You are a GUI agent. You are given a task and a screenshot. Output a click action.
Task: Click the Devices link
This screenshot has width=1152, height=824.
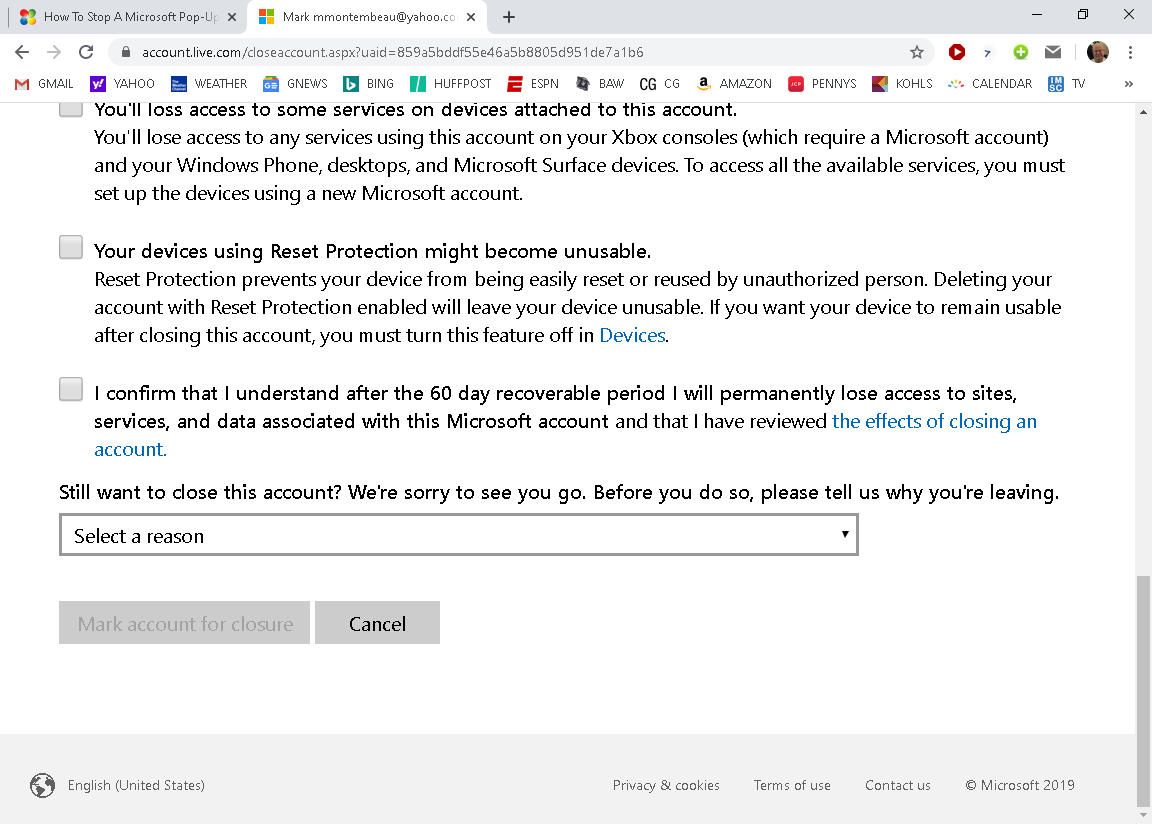633,336
